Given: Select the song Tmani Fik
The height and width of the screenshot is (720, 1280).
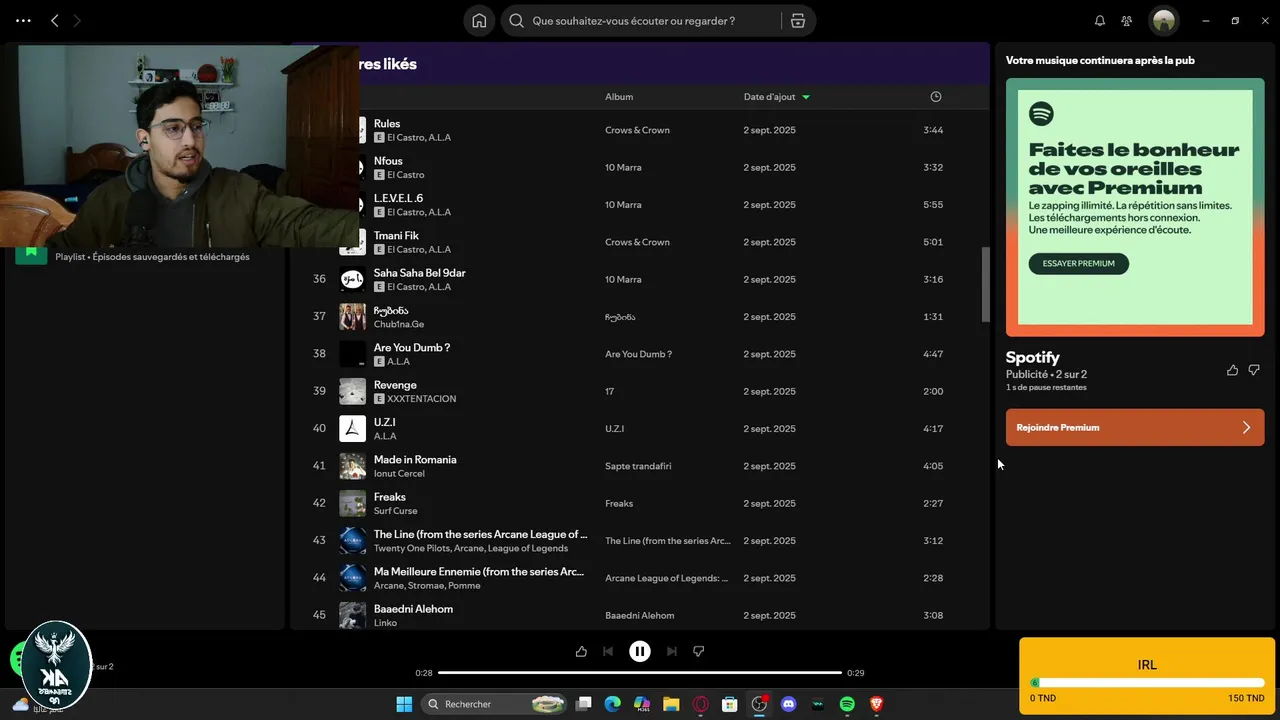Looking at the screenshot, I should pos(396,236).
